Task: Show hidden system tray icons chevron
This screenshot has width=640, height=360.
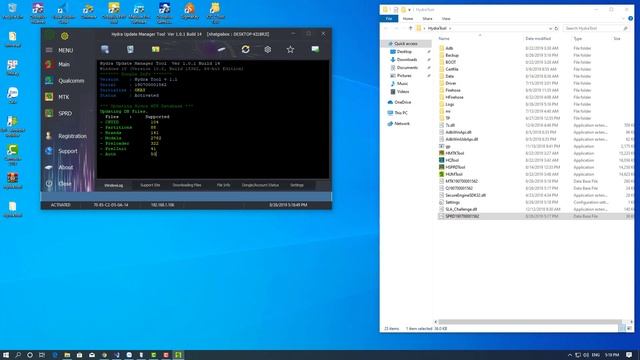Action: pos(569,355)
